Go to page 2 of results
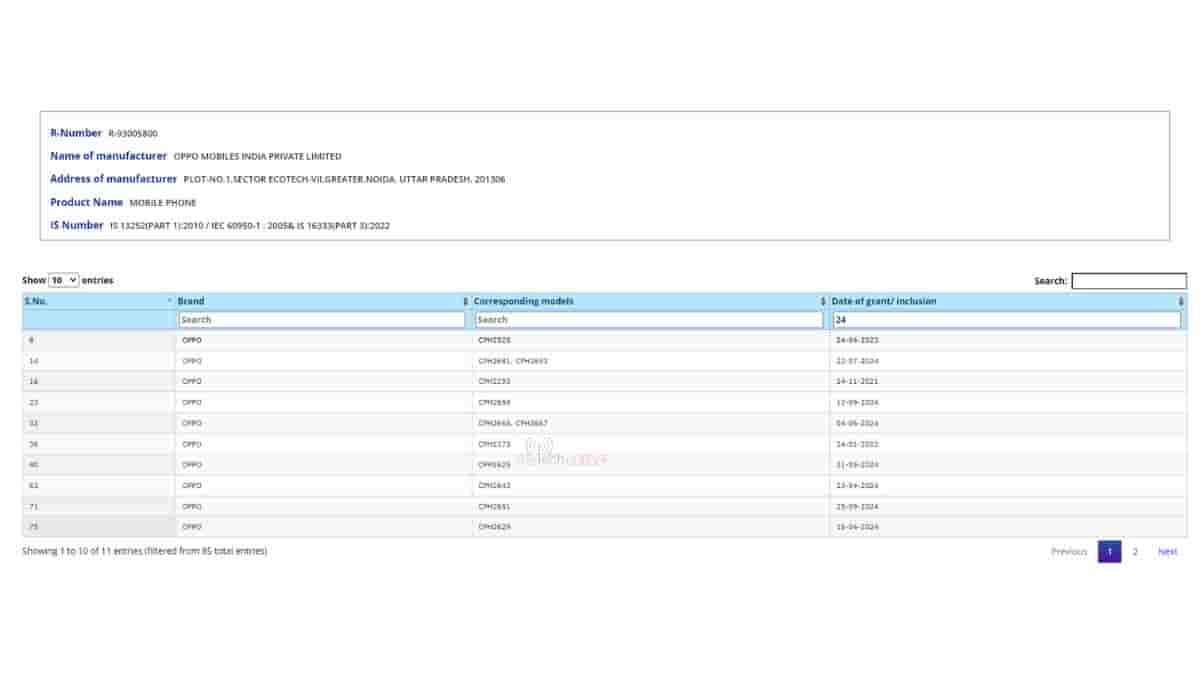The height and width of the screenshot is (675, 1200). click(x=1135, y=552)
